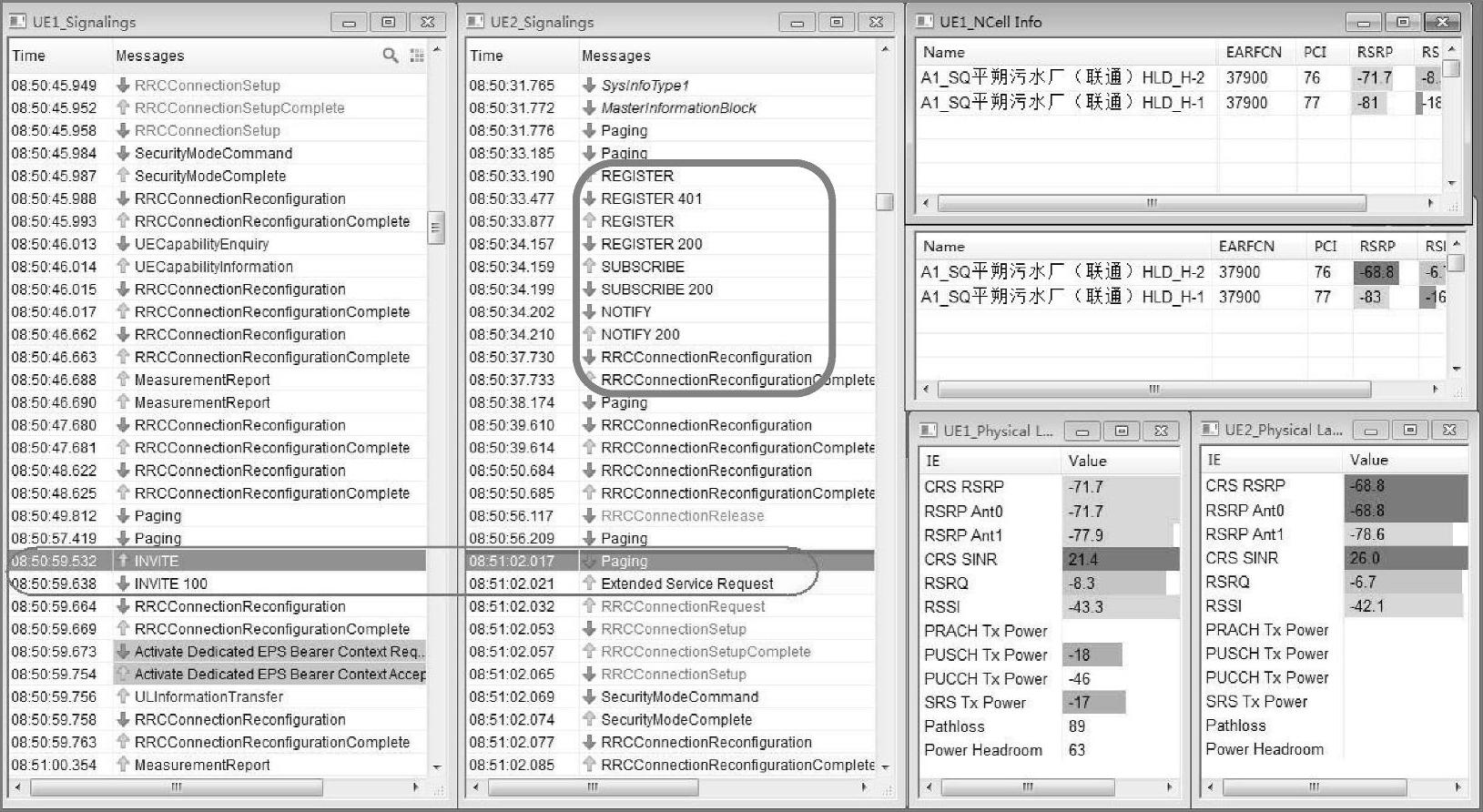Click UE2_Signalings vertical scrollbar thumb

885,202
